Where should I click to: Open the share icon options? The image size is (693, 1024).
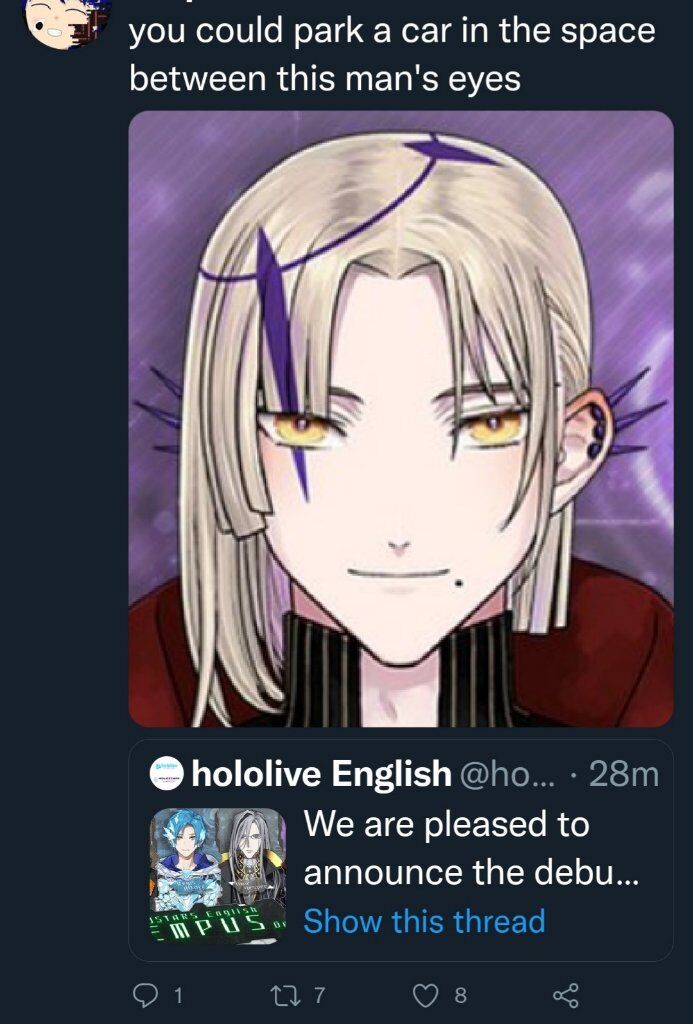point(566,995)
